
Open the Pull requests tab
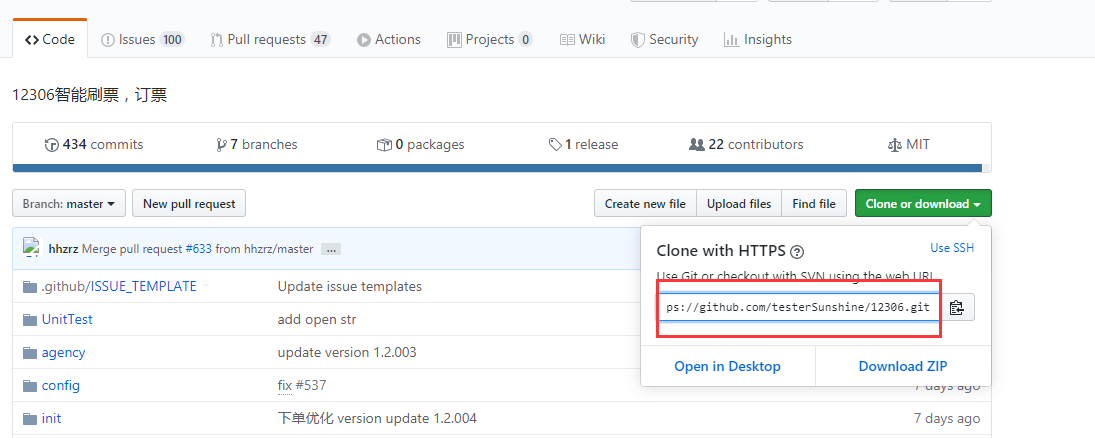click(x=270, y=39)
